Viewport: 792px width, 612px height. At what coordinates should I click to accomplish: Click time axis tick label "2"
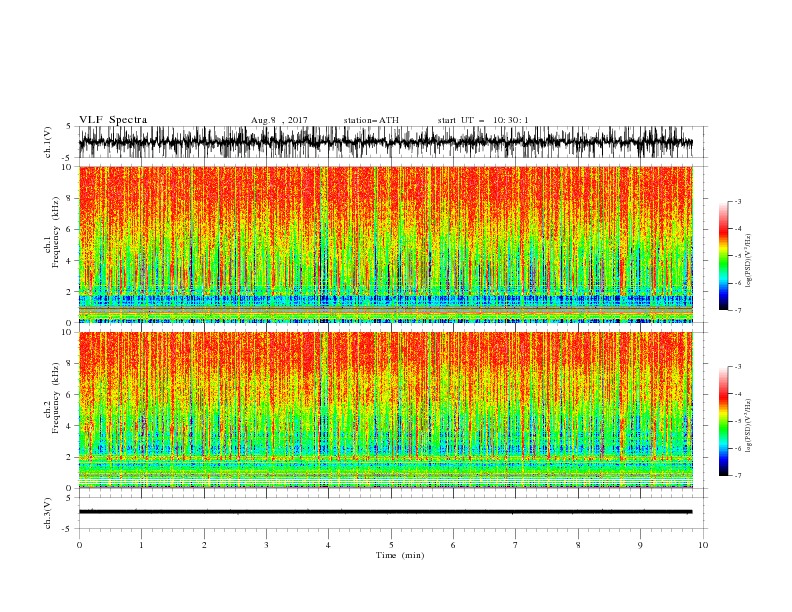[204, 545]
